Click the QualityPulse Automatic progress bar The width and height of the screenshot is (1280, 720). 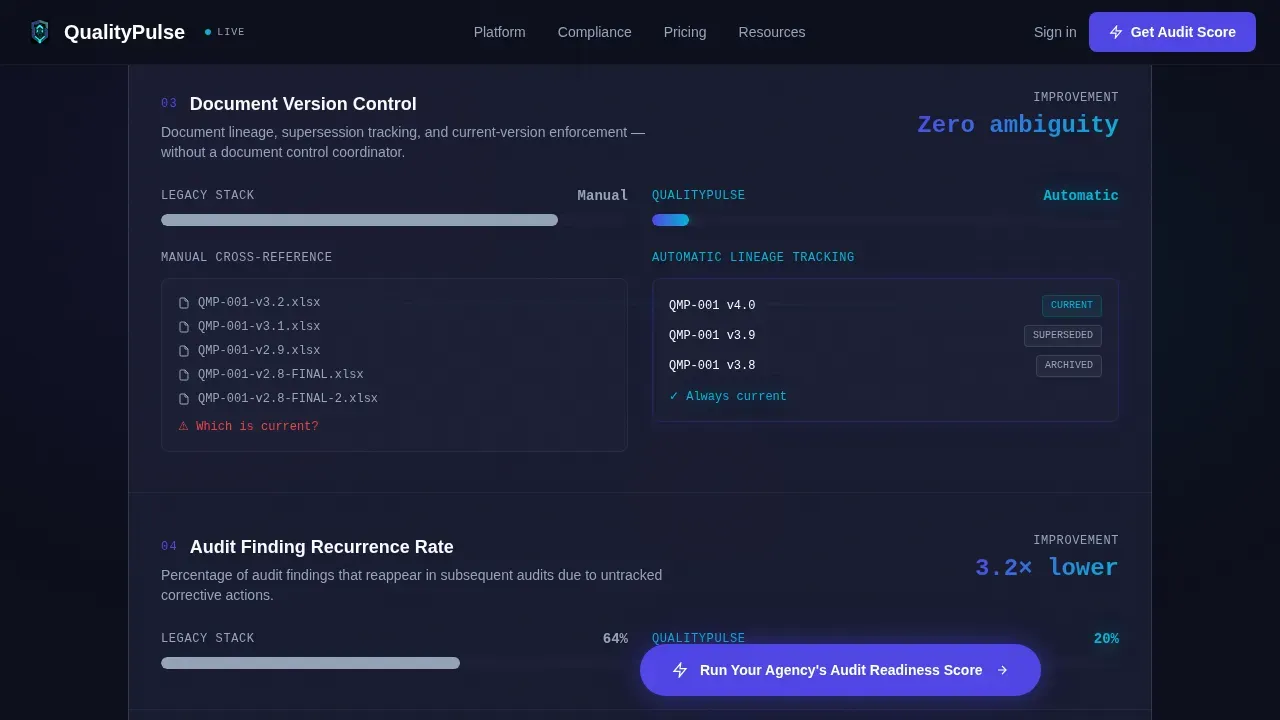pyautogui.click(x=885, y=220)
